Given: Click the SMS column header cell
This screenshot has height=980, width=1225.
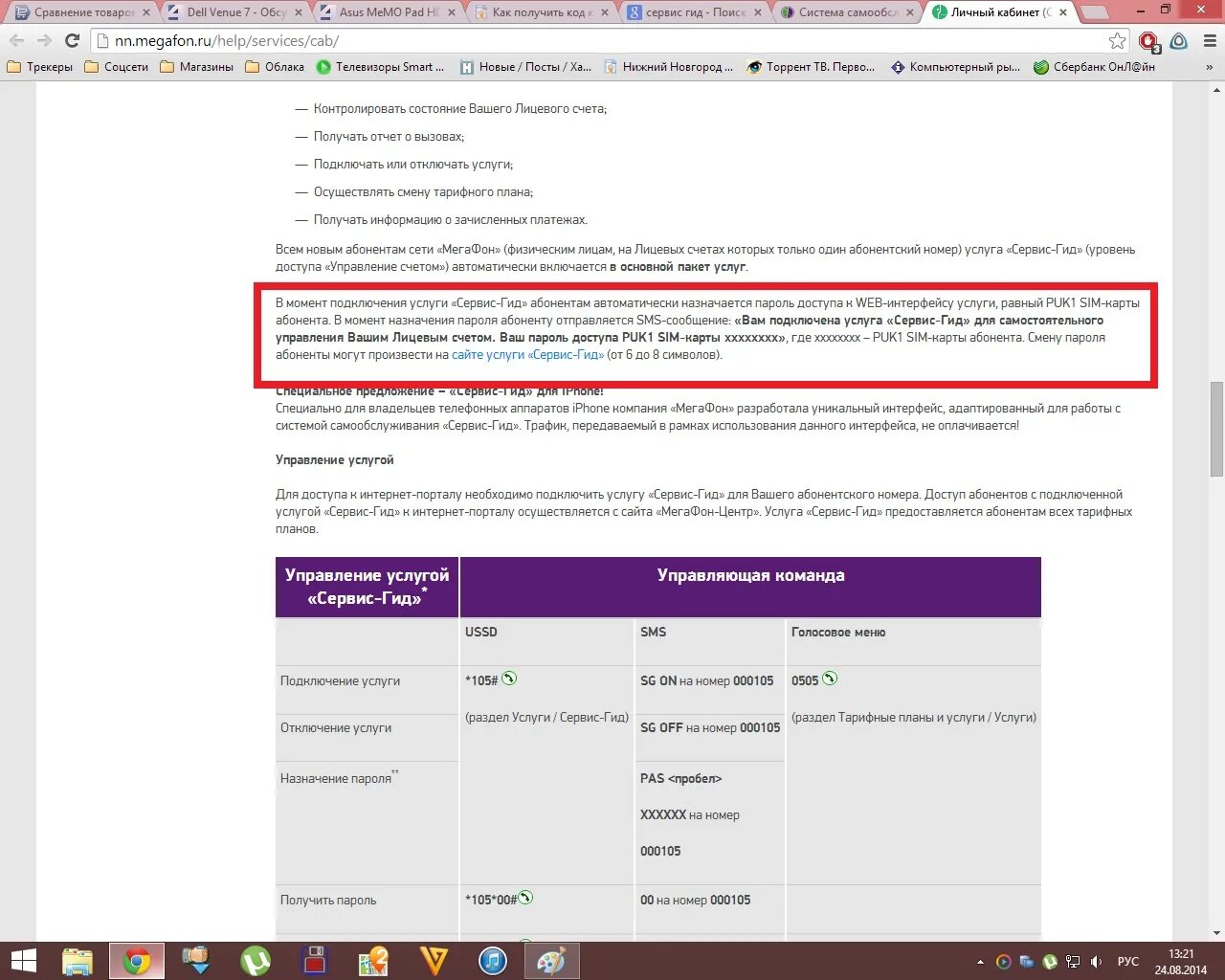Looking at the screenshot, I should (709, 641).
